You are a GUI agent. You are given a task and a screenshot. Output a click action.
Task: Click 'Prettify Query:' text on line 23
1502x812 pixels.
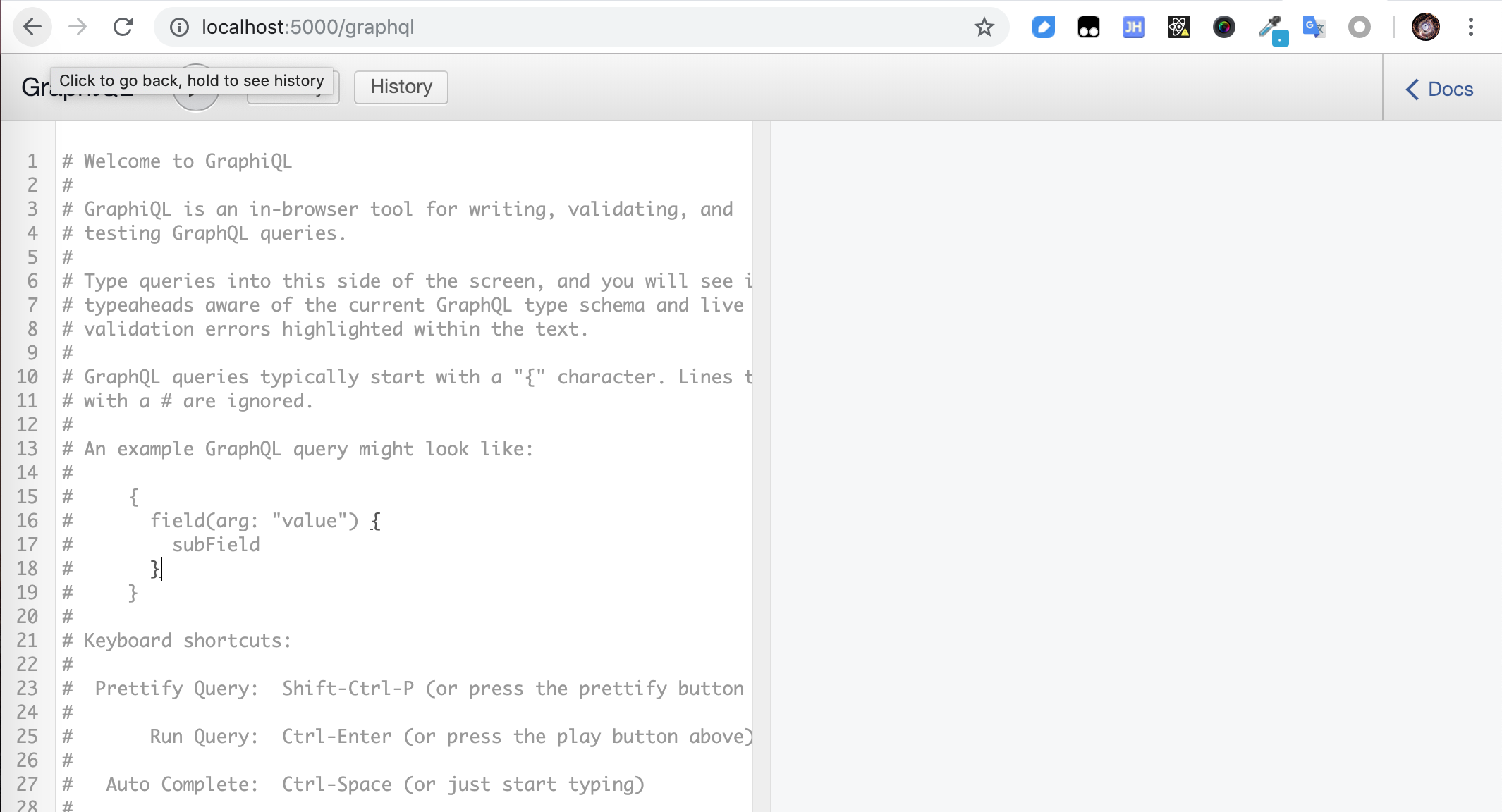coord(177,689)
